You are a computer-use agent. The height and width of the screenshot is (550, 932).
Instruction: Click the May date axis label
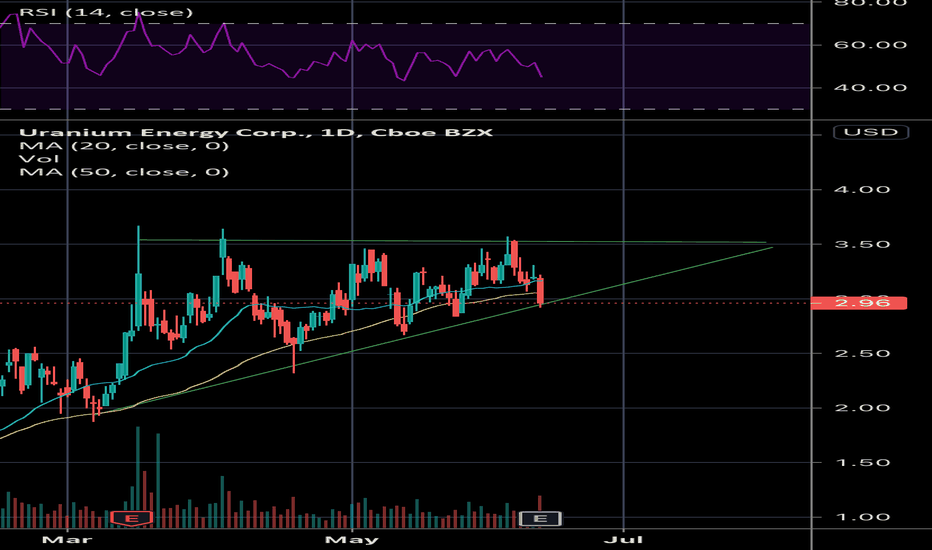[352, 540]
